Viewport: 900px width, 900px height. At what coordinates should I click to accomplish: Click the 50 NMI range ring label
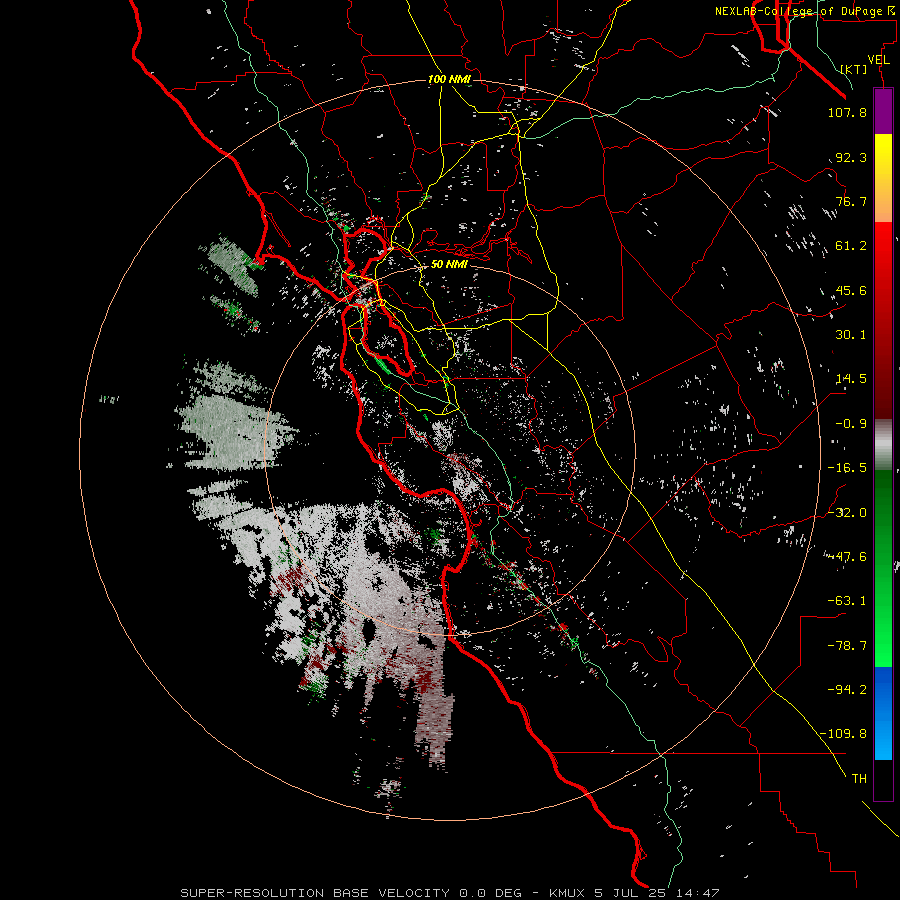(x=449, y=264)
